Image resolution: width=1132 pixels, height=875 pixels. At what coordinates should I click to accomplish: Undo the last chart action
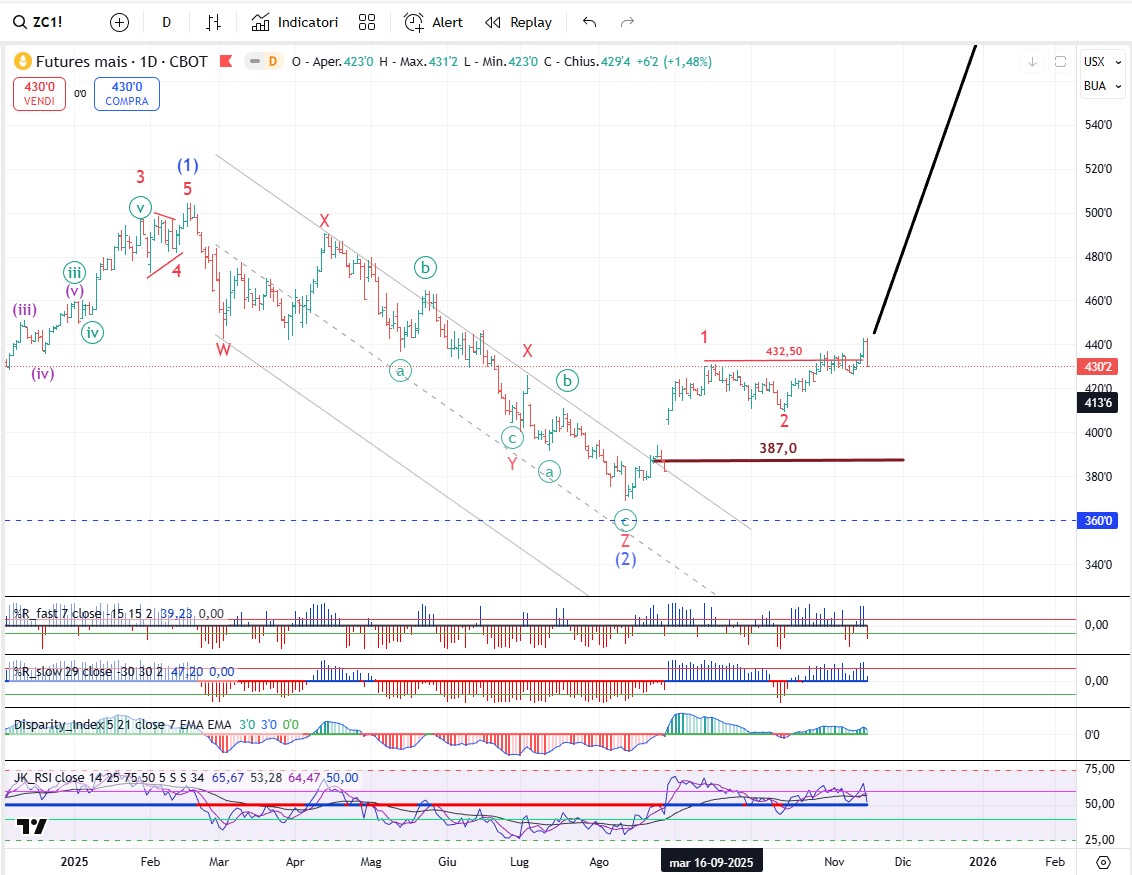pos(589,22)
